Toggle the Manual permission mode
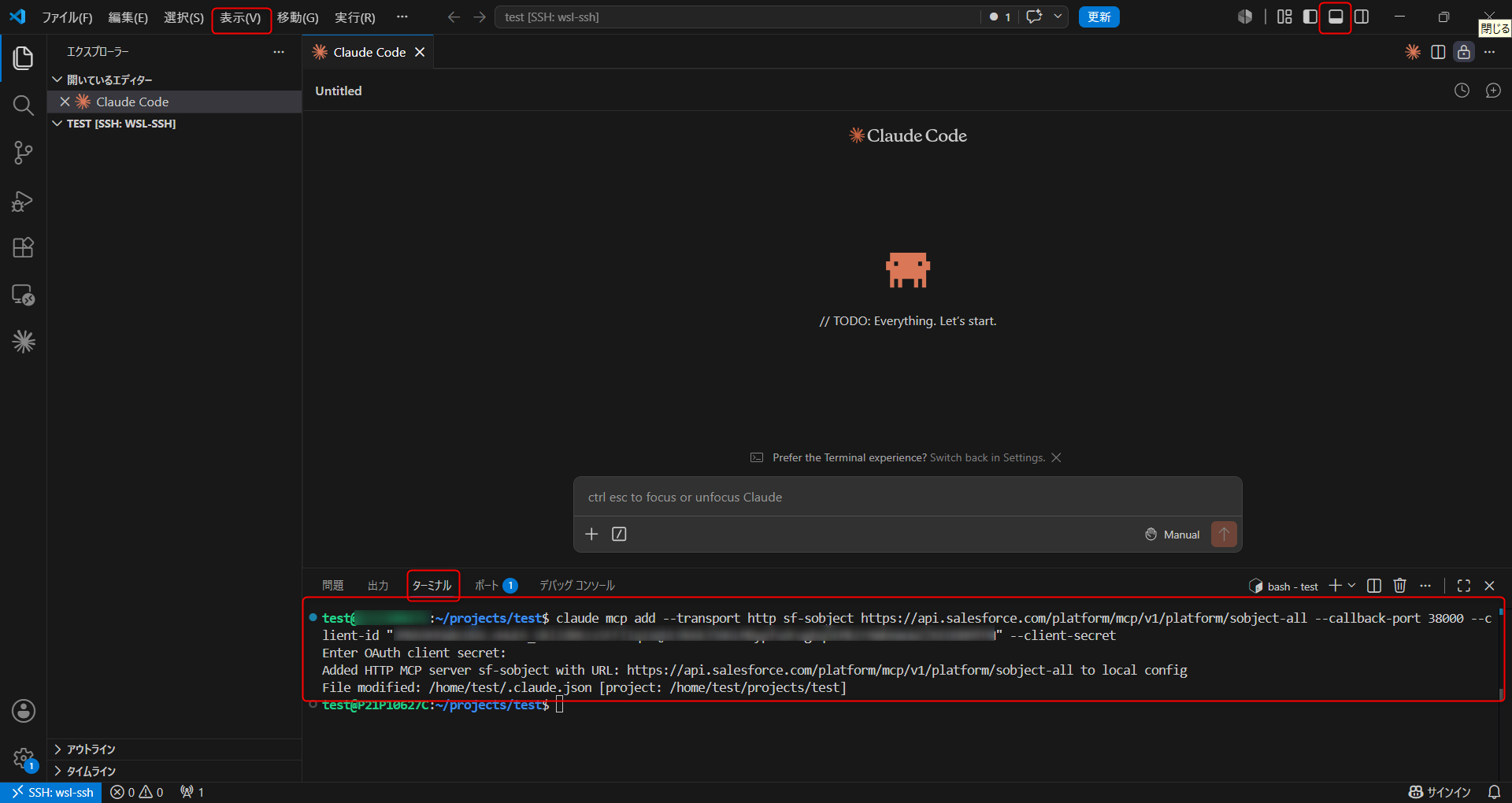 point(1173,535)
